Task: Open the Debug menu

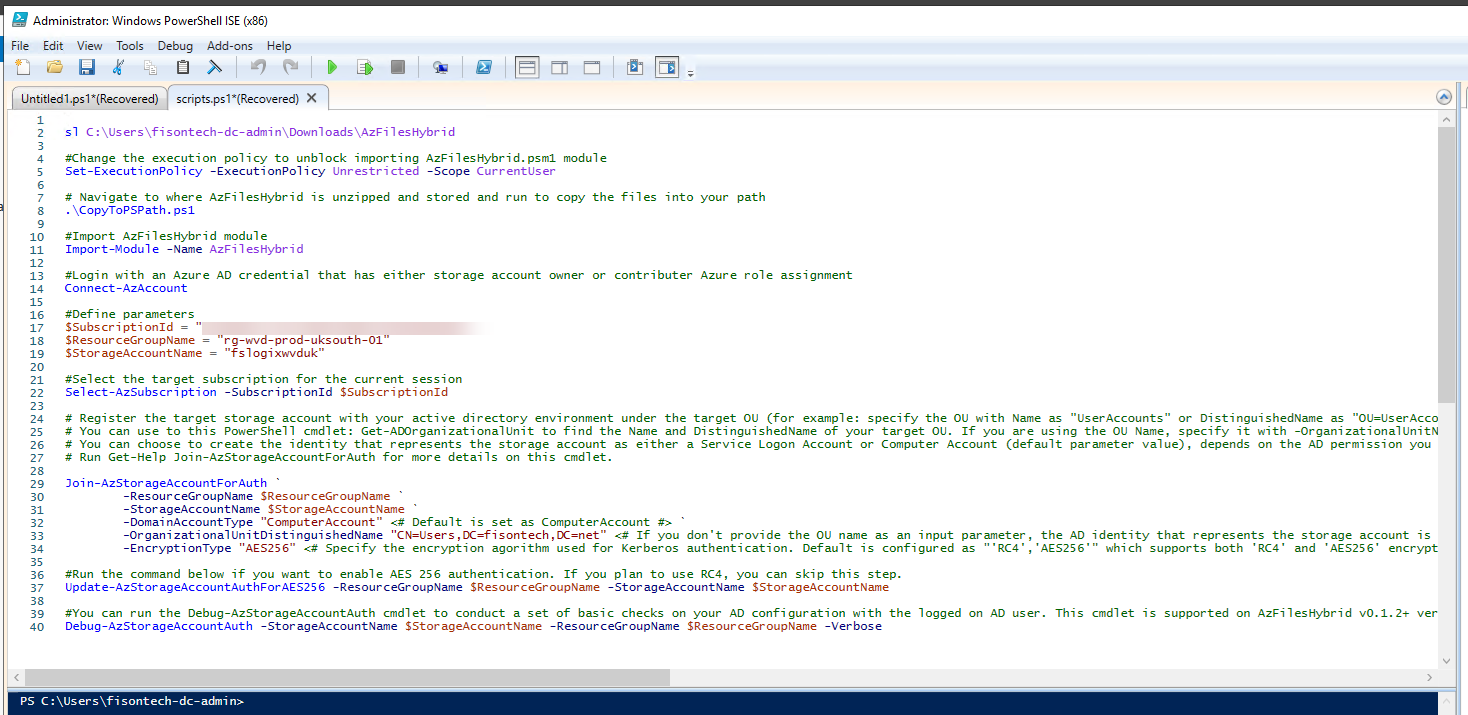Action: 175,46
